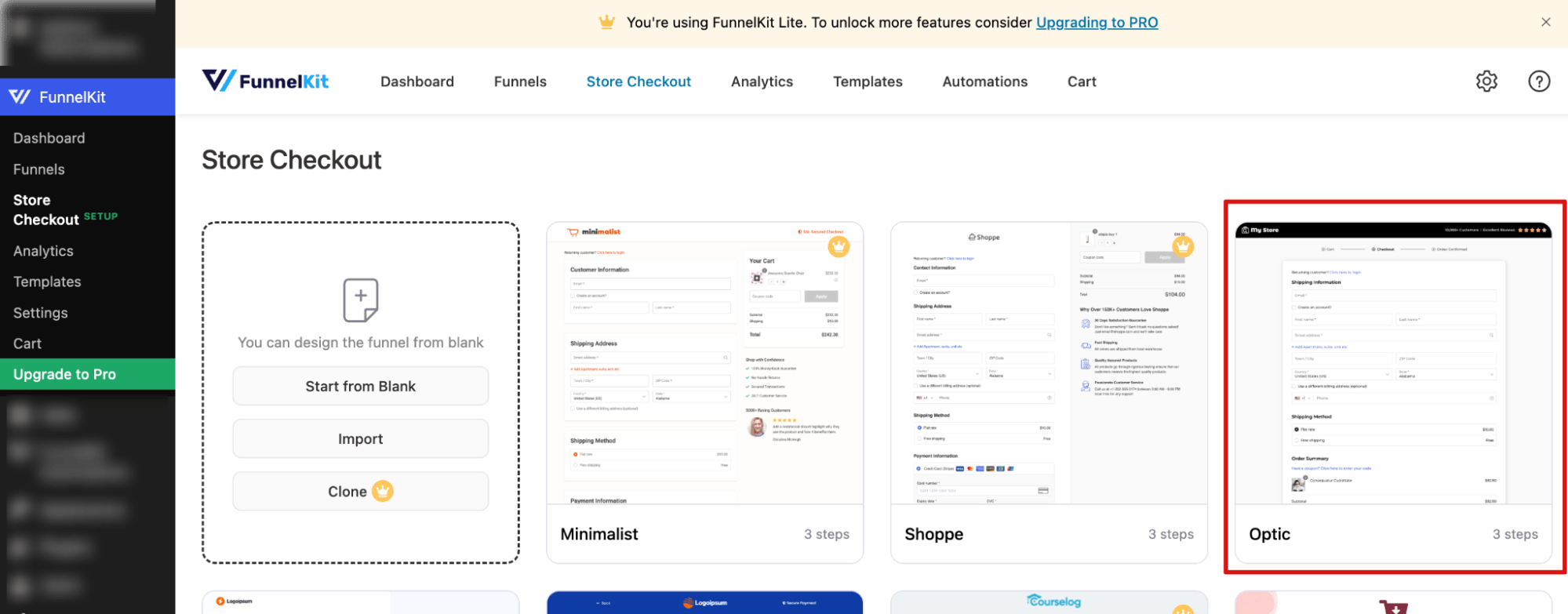
Task: Open the Funnels tab in top navigation
Action: point(520,82)
